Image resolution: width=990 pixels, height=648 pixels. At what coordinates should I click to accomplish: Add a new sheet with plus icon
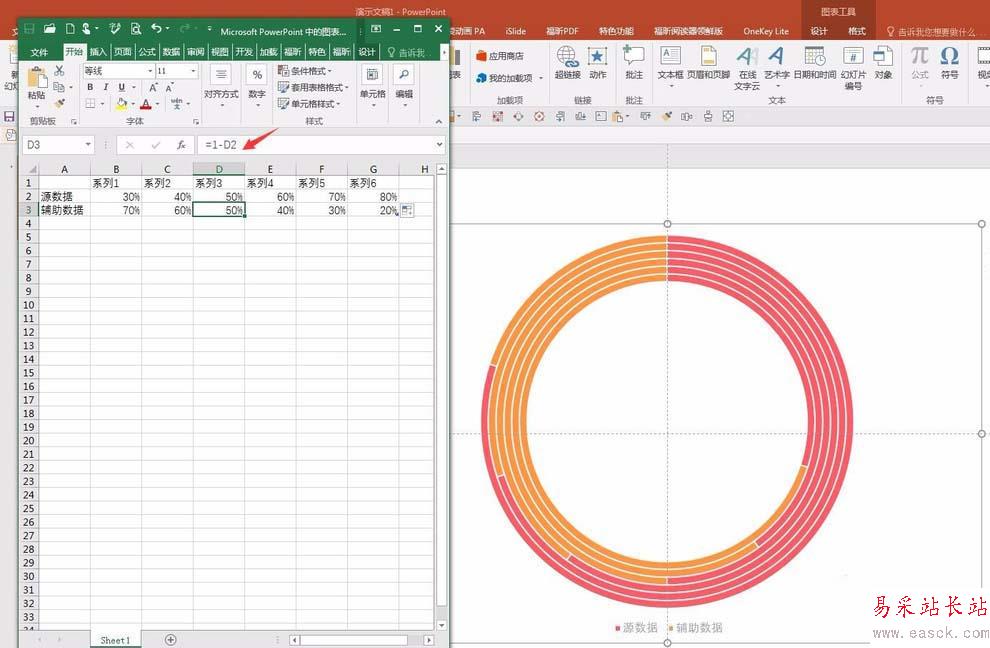pyautogui.click(x=170, y=640)
